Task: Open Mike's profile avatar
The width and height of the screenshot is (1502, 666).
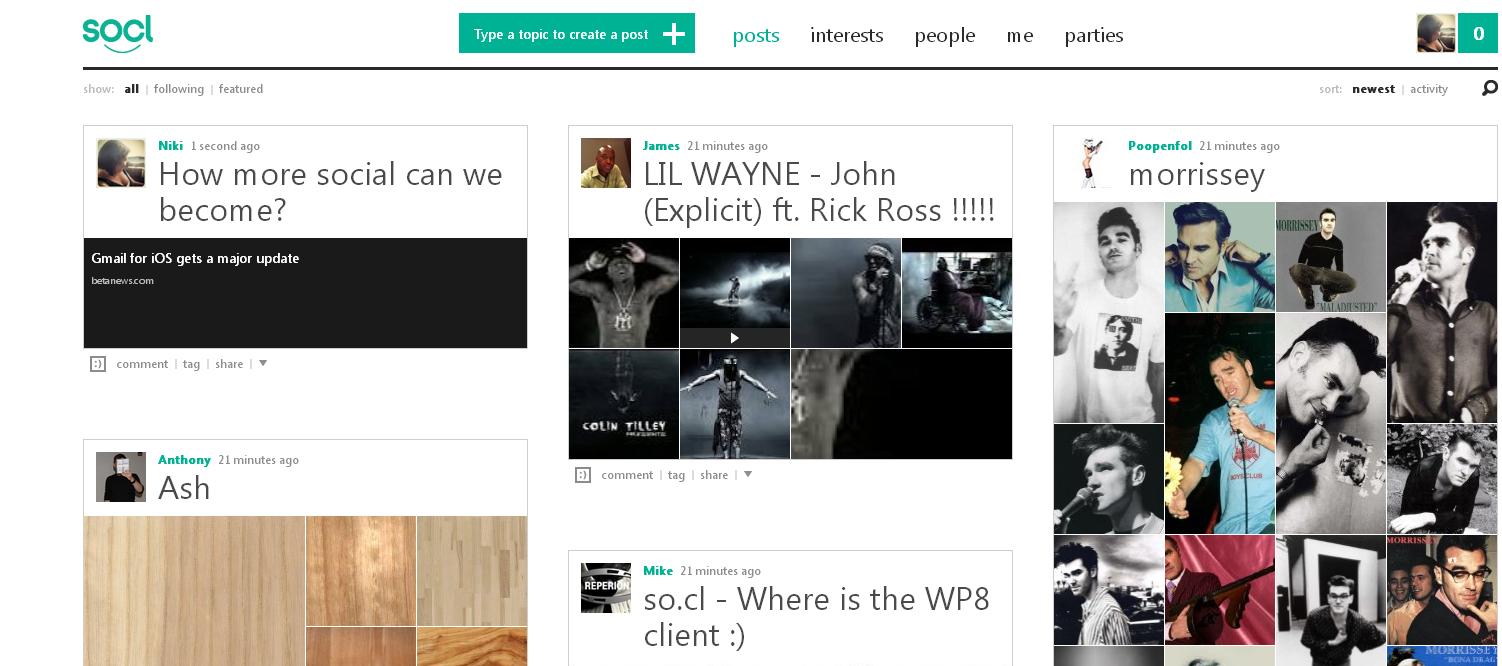Action: coord(606,588)
